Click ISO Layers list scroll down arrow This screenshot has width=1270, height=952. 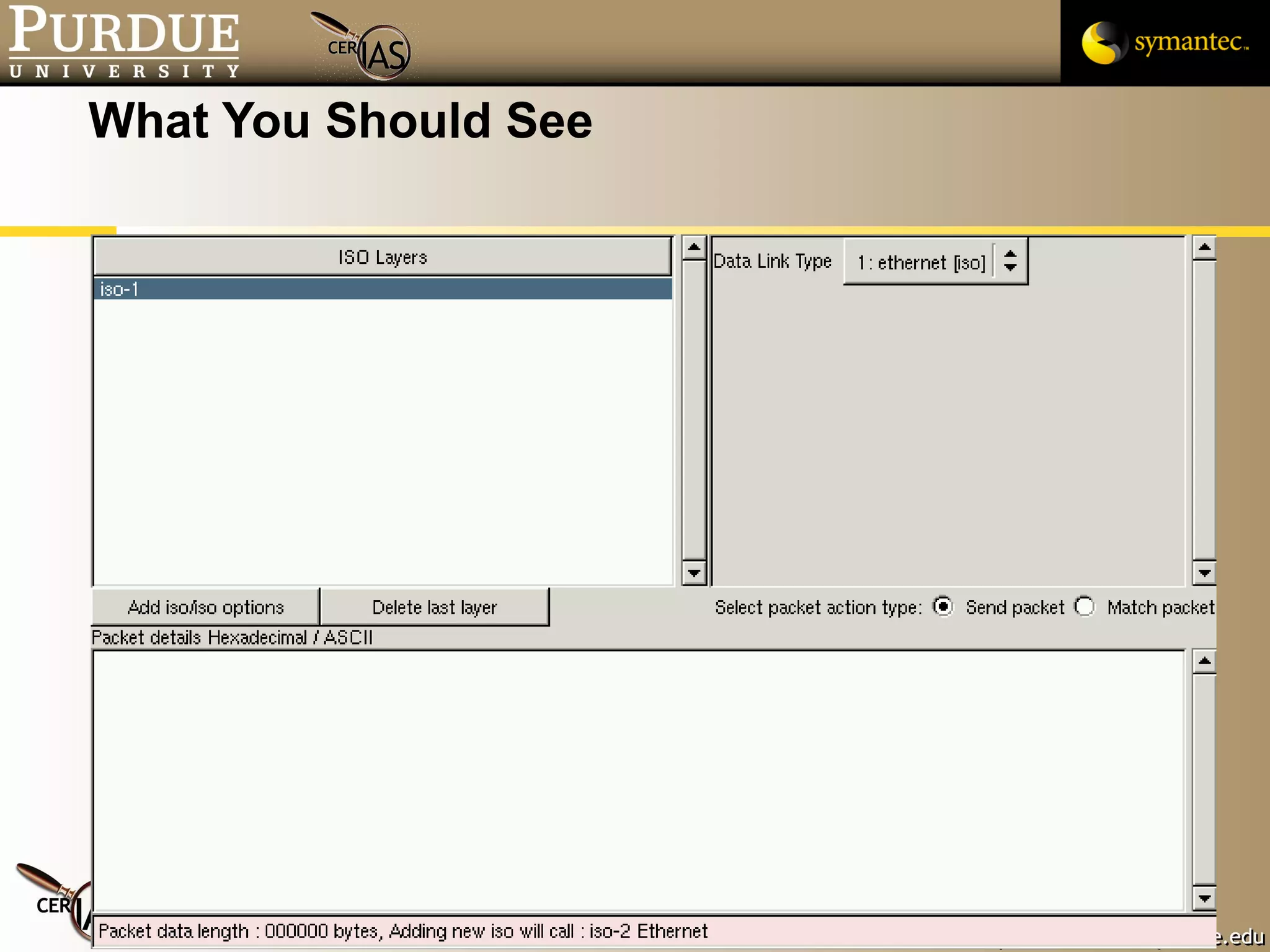(694, 573)
